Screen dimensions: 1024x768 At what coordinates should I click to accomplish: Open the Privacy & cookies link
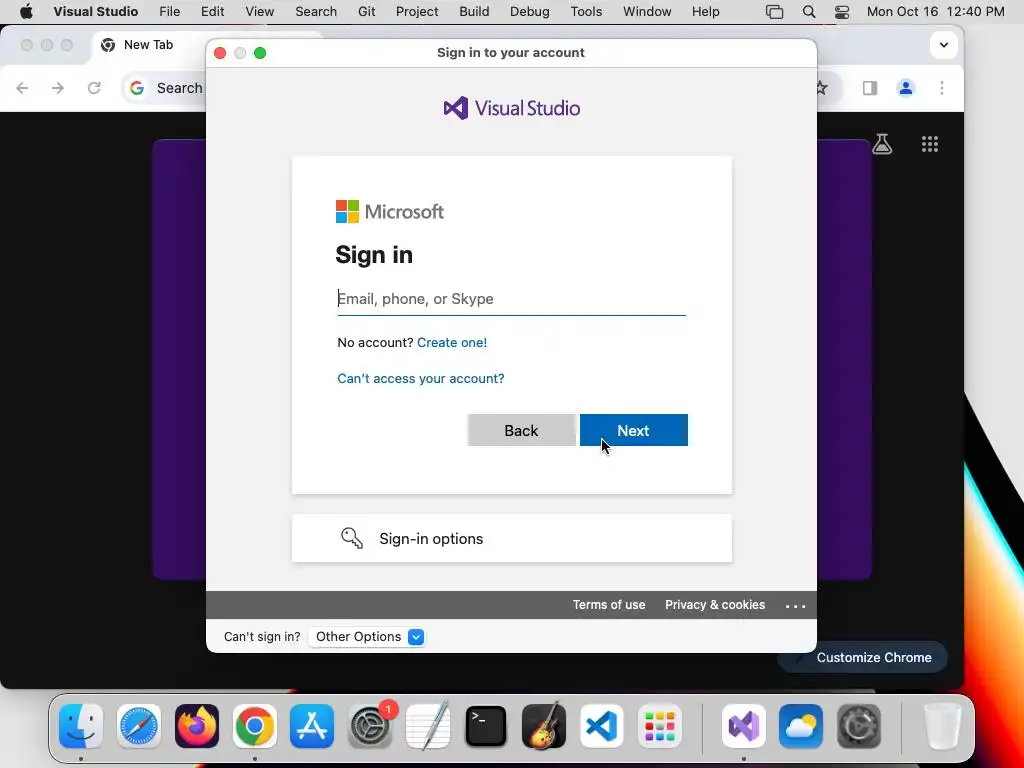point(714,605)
